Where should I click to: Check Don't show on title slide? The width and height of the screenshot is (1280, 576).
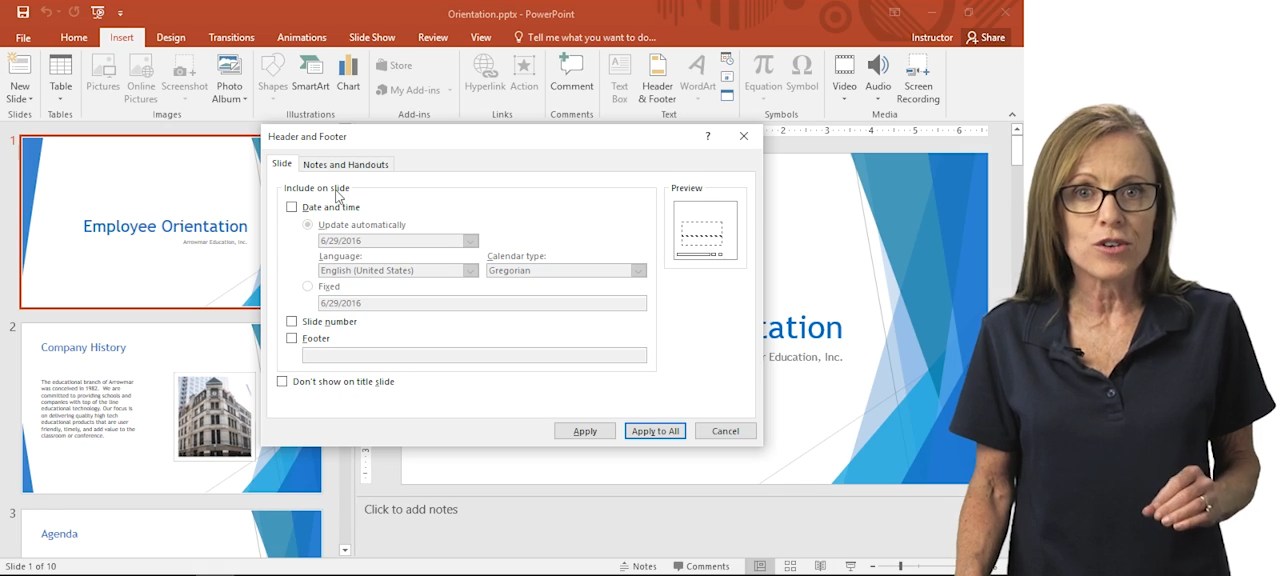pyautogui.click(x=282, y=381)
